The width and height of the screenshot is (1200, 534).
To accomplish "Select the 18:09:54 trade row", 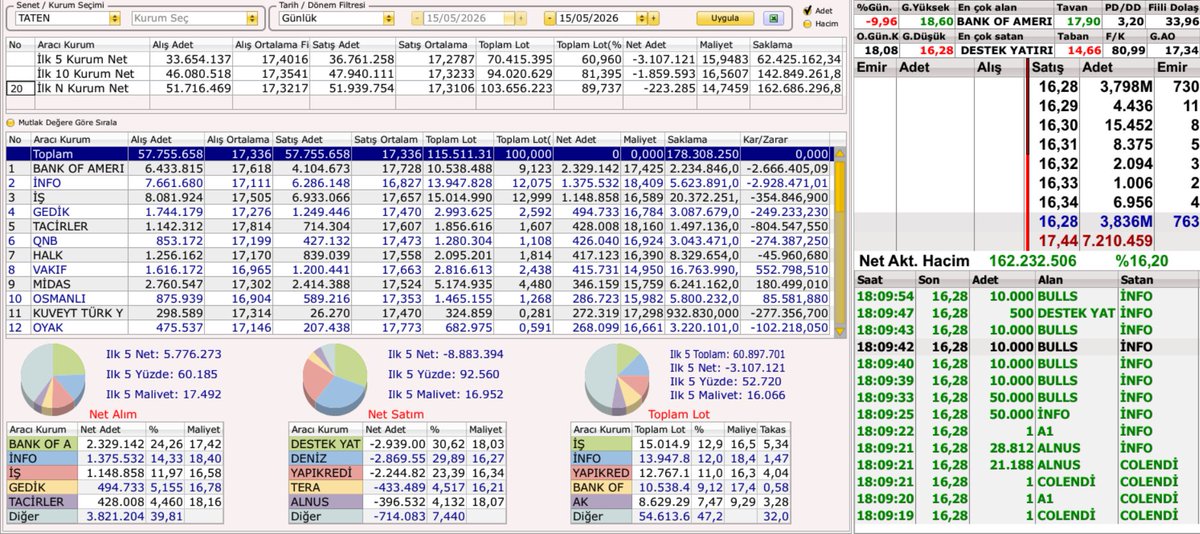I will 1027,297.
